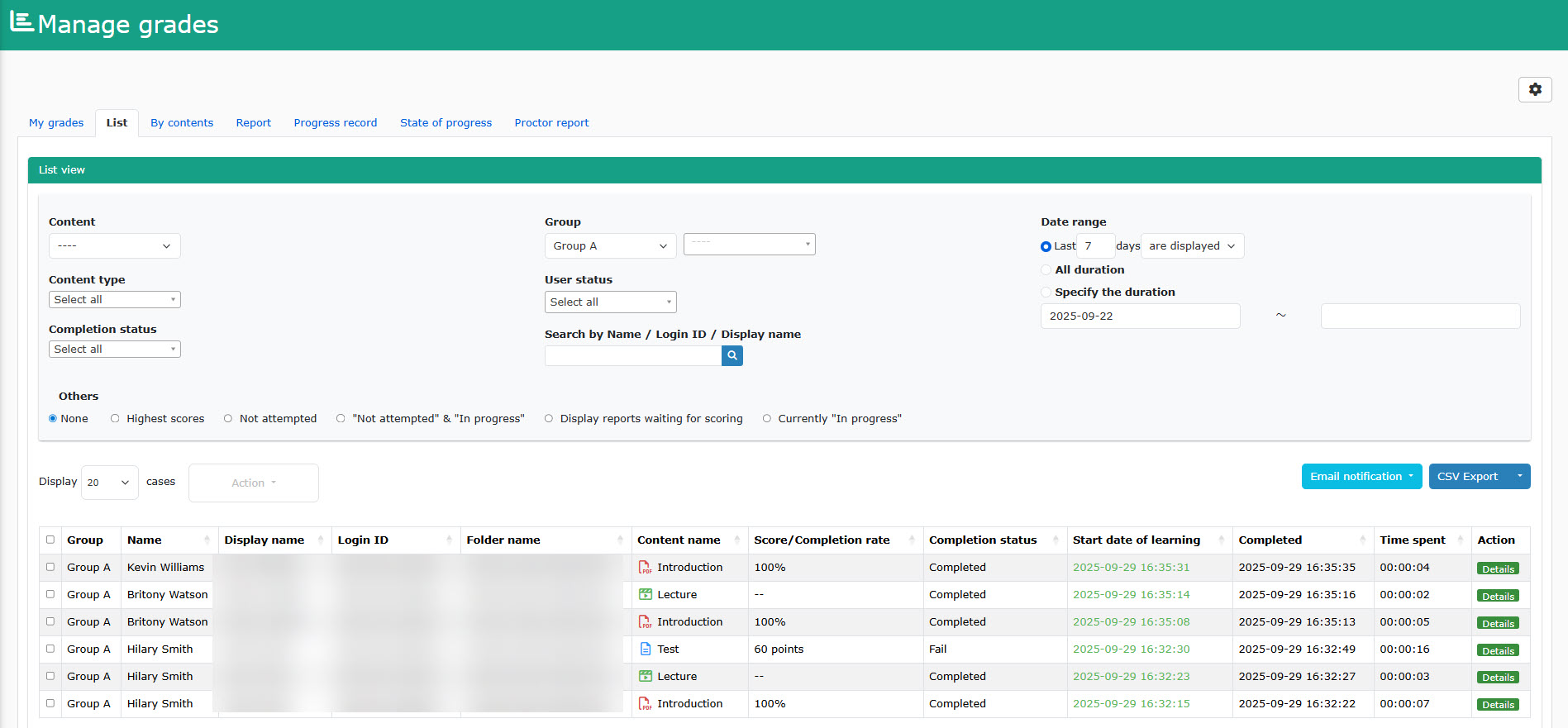Select the "Highest scores" radio option

pyautogui.click(x=115, y=419)
